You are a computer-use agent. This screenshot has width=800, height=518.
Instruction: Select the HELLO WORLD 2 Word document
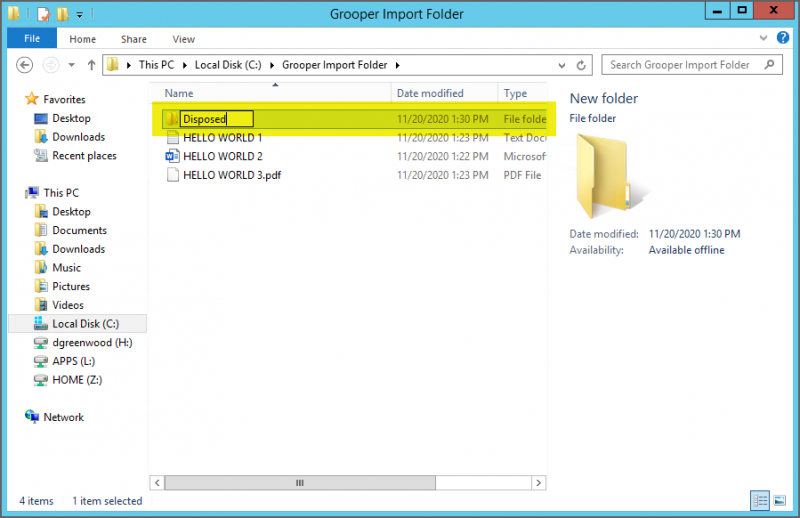click(223, 156)
